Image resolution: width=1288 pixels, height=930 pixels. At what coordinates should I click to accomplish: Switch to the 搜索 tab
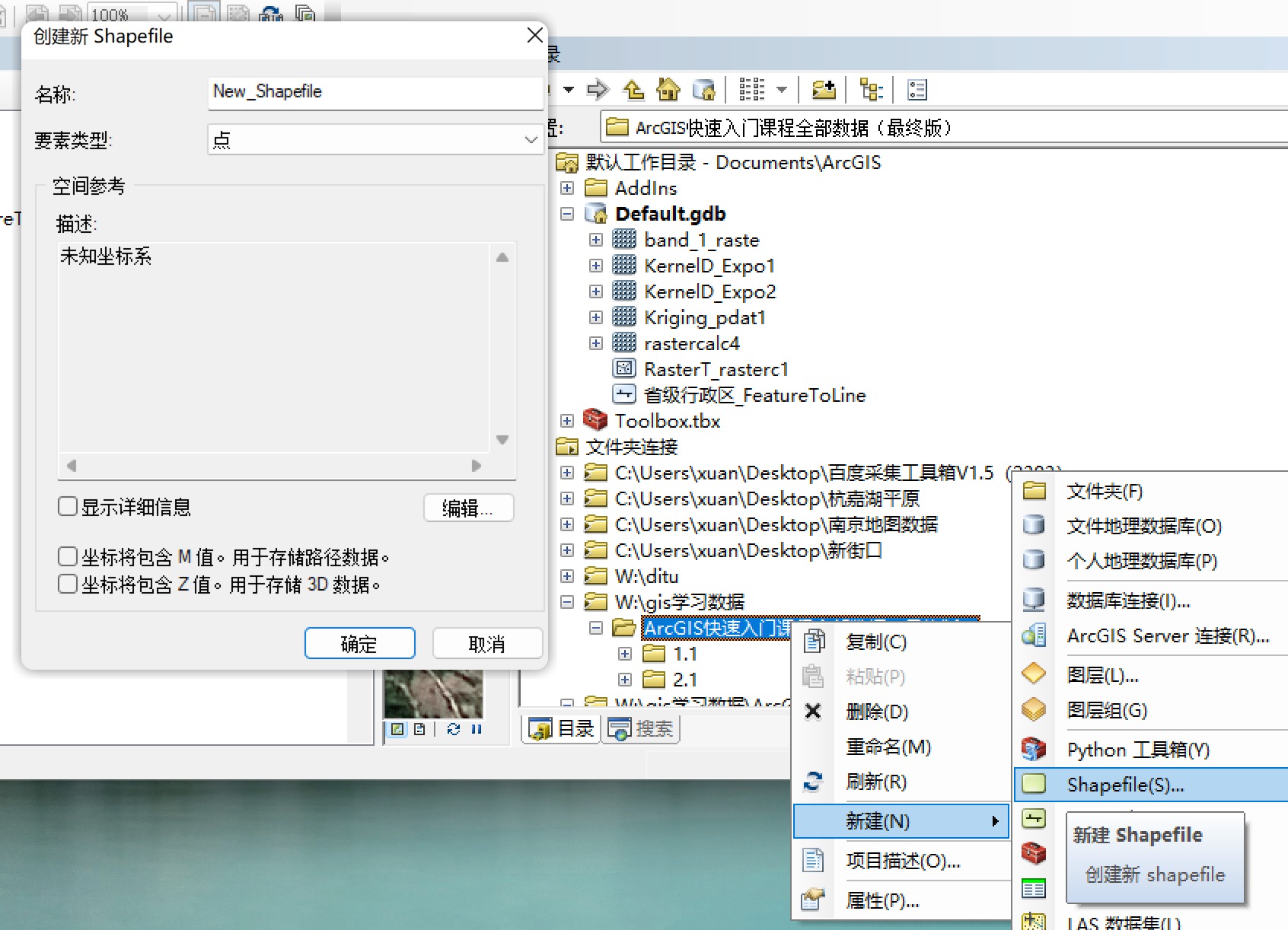click(x=640, y=729)
